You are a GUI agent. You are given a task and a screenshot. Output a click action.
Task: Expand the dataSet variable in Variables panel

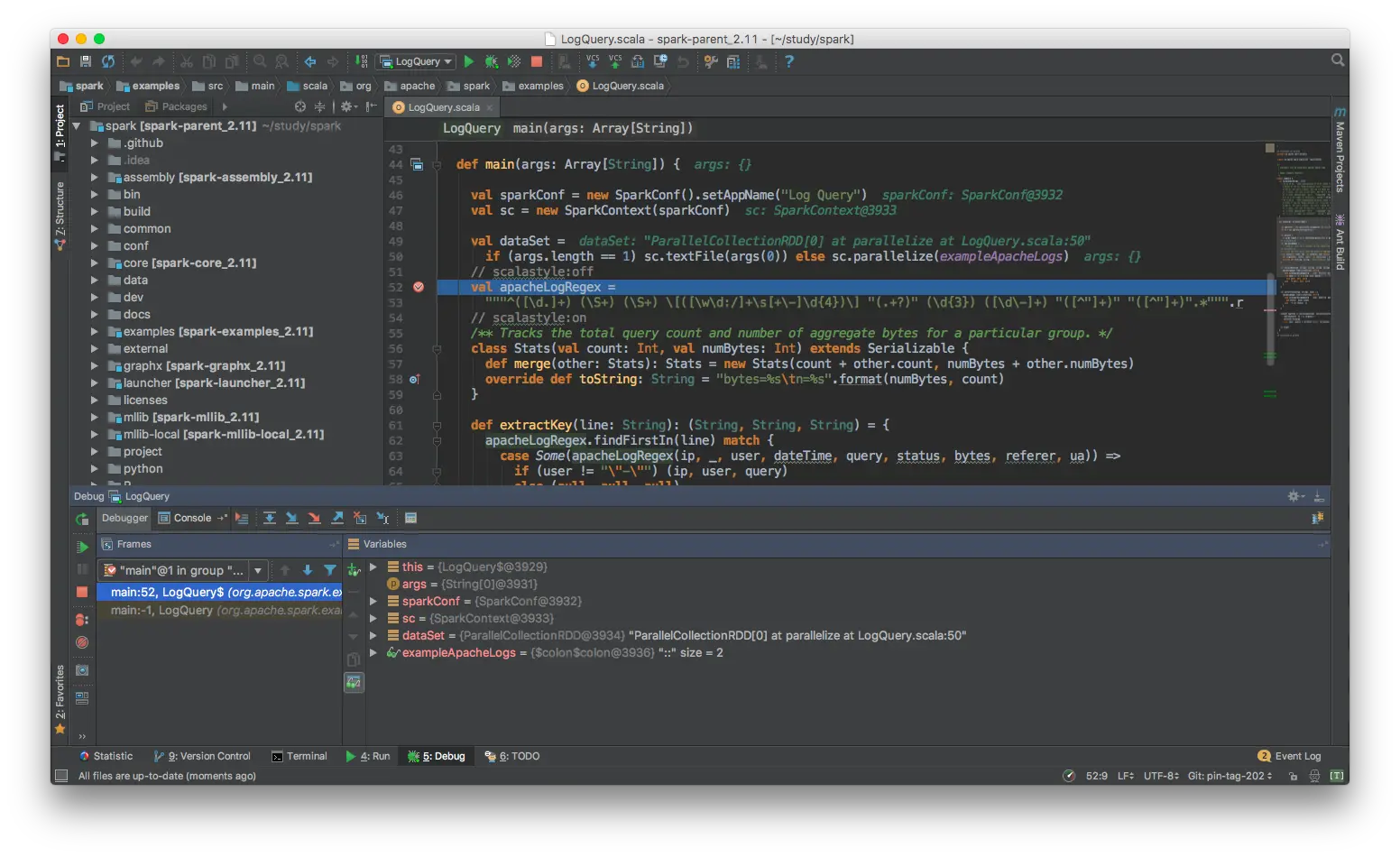pyautogui.click(x=373, y=635)
